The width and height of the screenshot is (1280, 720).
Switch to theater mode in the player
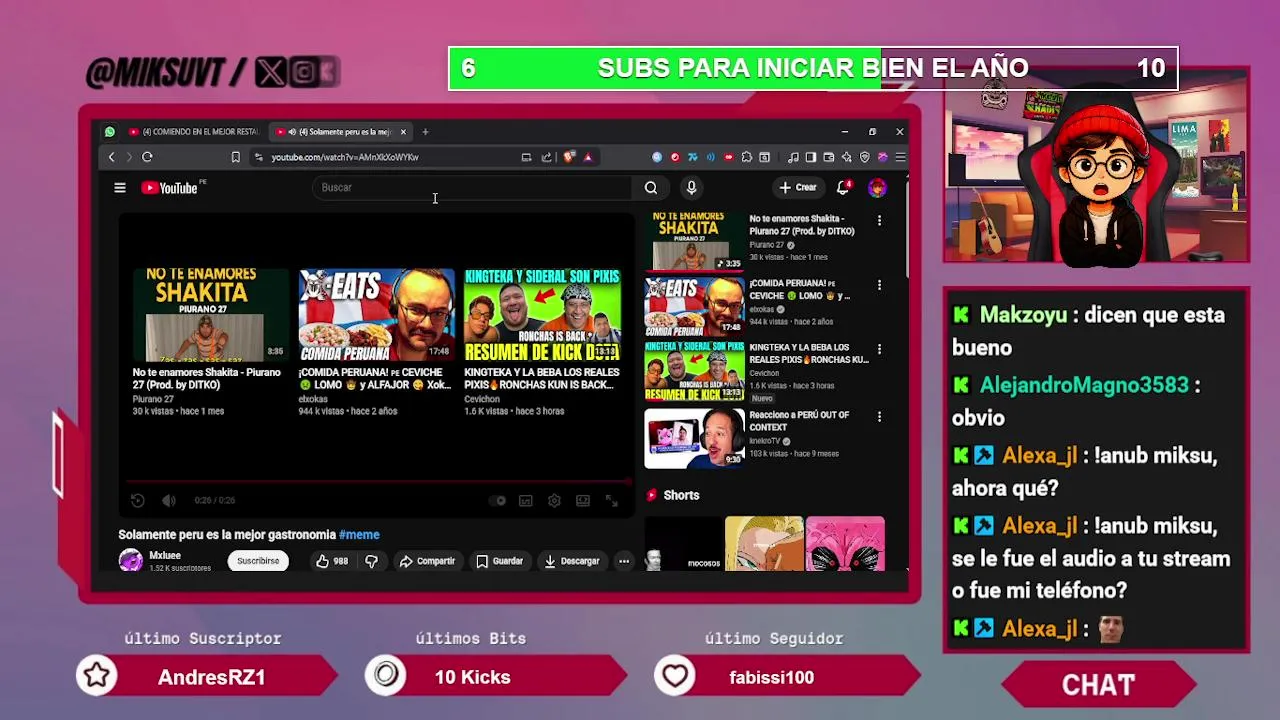click(x=583, y=501)
